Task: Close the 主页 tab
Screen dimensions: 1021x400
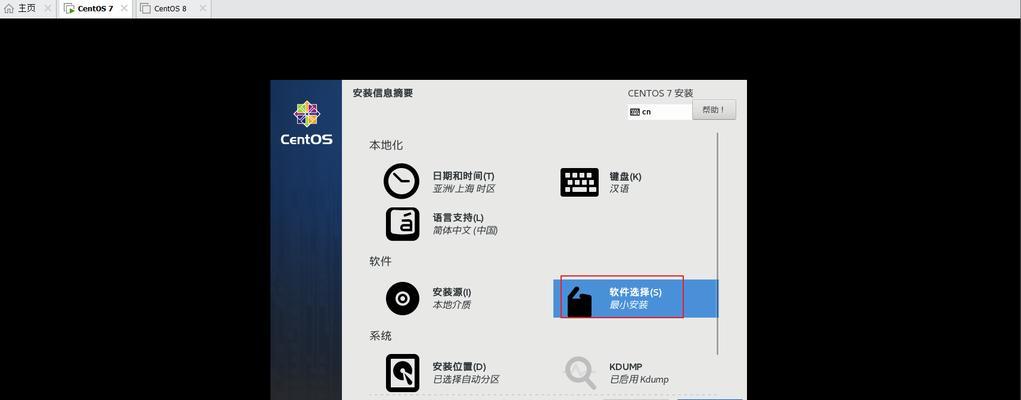Action: point(48,8)
